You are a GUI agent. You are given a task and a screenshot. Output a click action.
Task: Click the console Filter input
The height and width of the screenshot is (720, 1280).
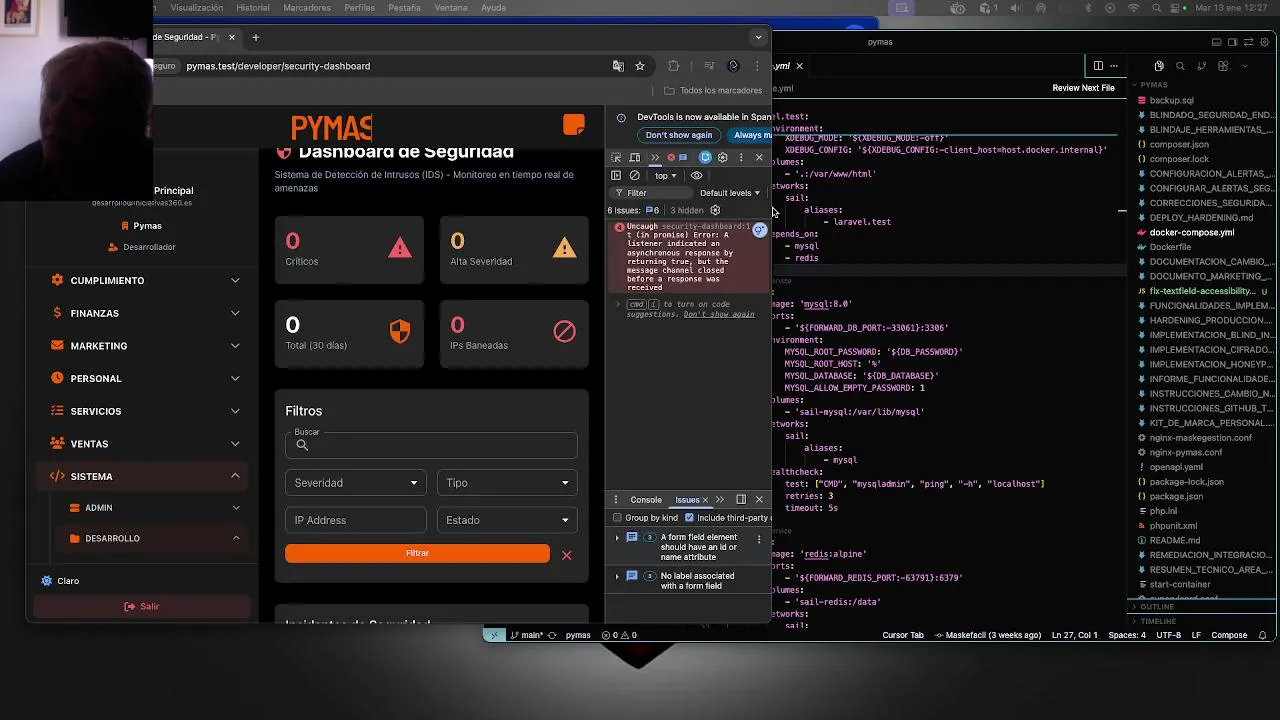[650, 193]
